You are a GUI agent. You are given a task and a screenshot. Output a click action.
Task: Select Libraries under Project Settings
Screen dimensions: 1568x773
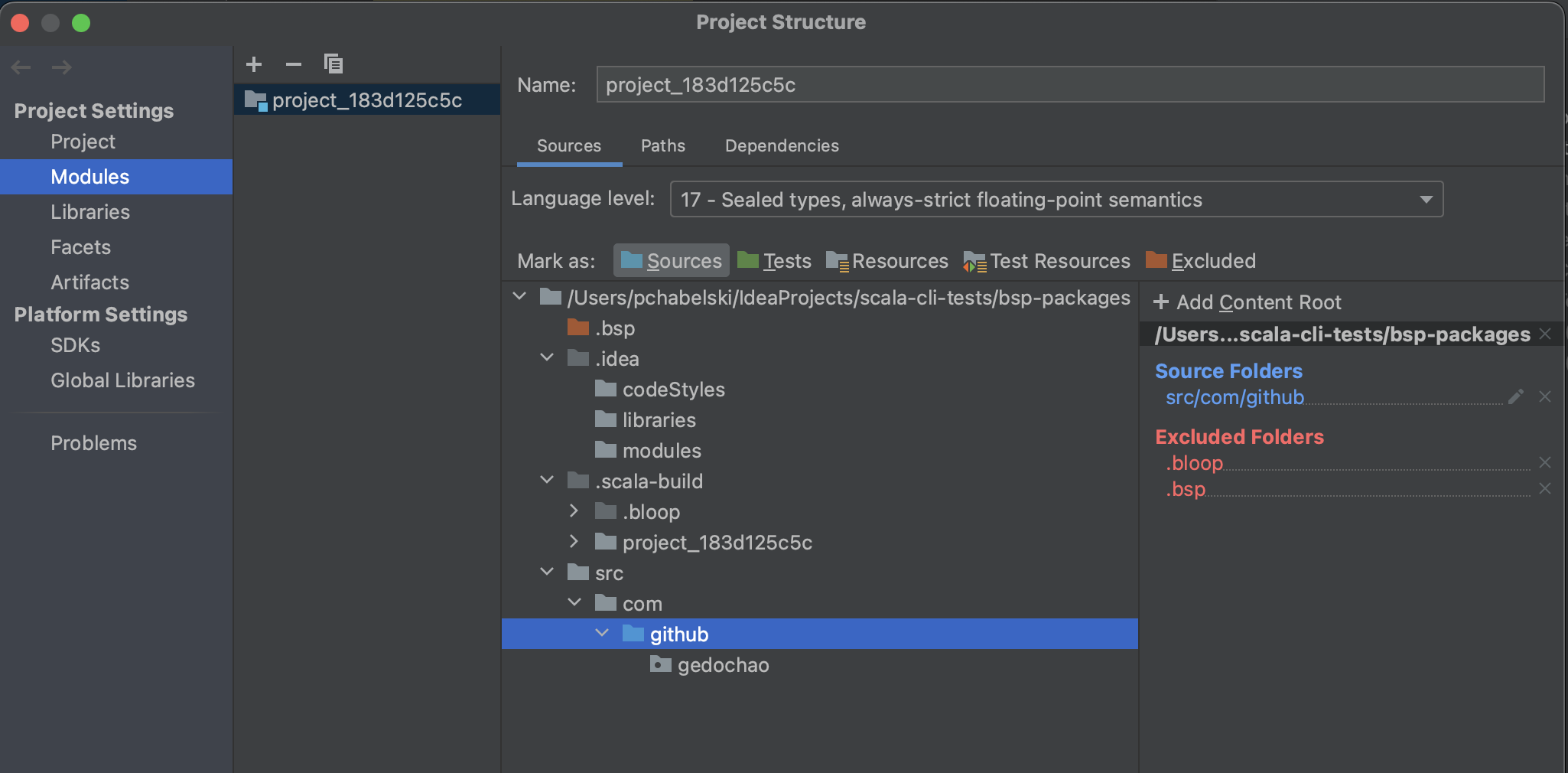[x=89, y=212]
